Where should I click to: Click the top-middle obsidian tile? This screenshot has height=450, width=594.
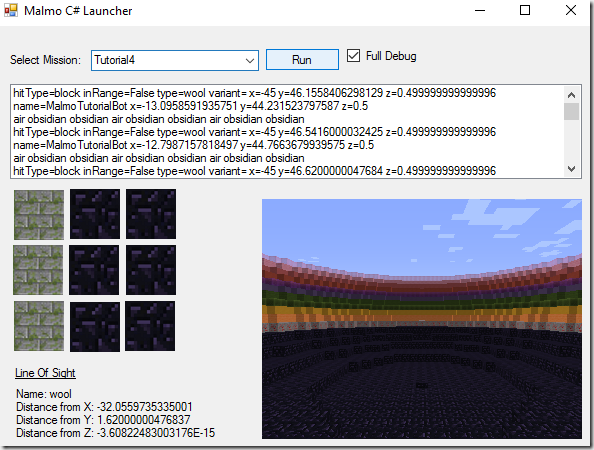pyautogui.click(x=95, y=214)
